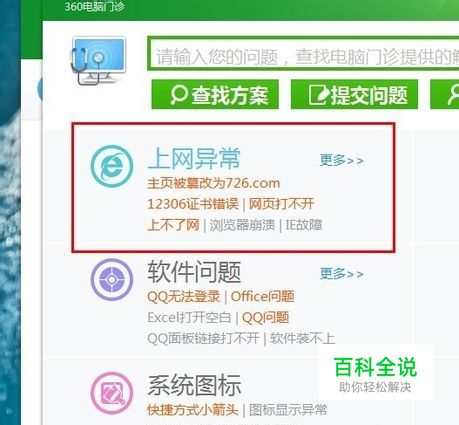Click the computer stethoscope diagnosis icon

pos(98,61)
